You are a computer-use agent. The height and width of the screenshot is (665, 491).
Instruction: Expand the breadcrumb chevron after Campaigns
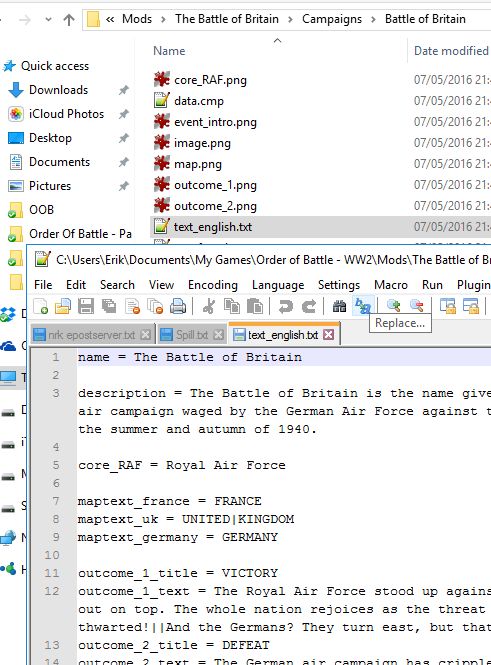[373, 20]
